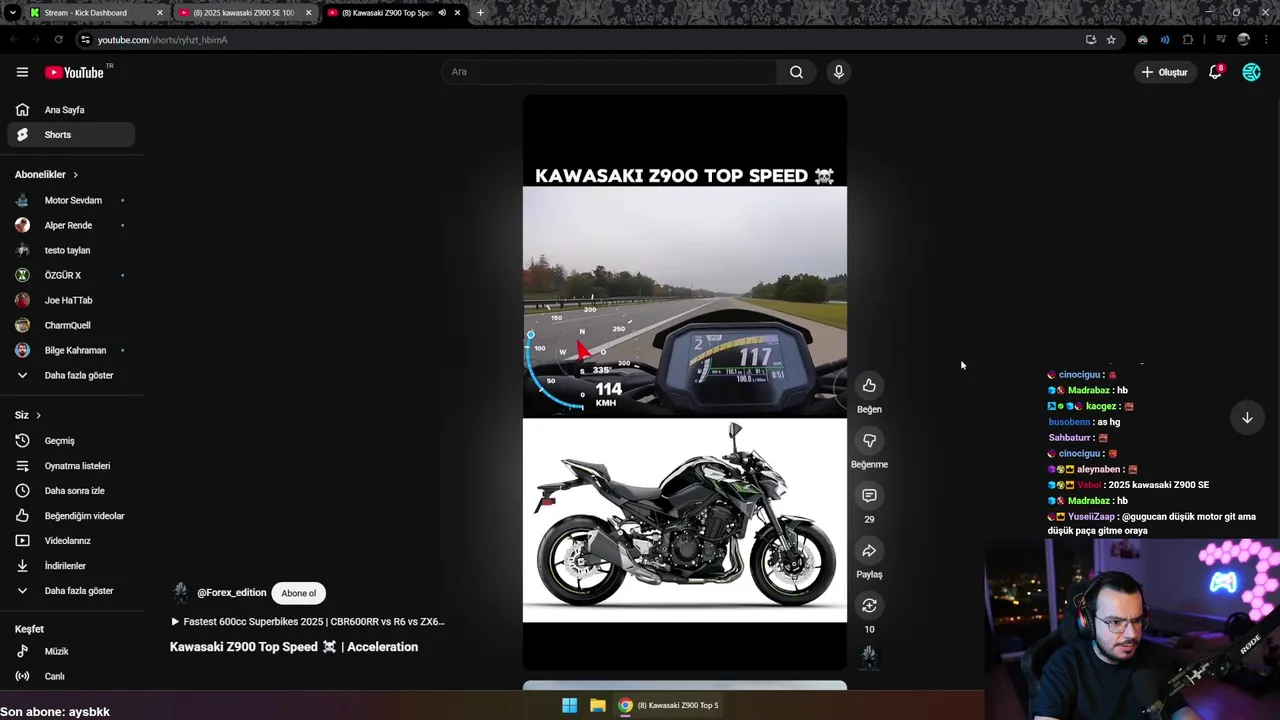1280x720 pixels.
Task: Open the Fastest 600cc Superbikes related video
Action: click(x=308, y=622)
